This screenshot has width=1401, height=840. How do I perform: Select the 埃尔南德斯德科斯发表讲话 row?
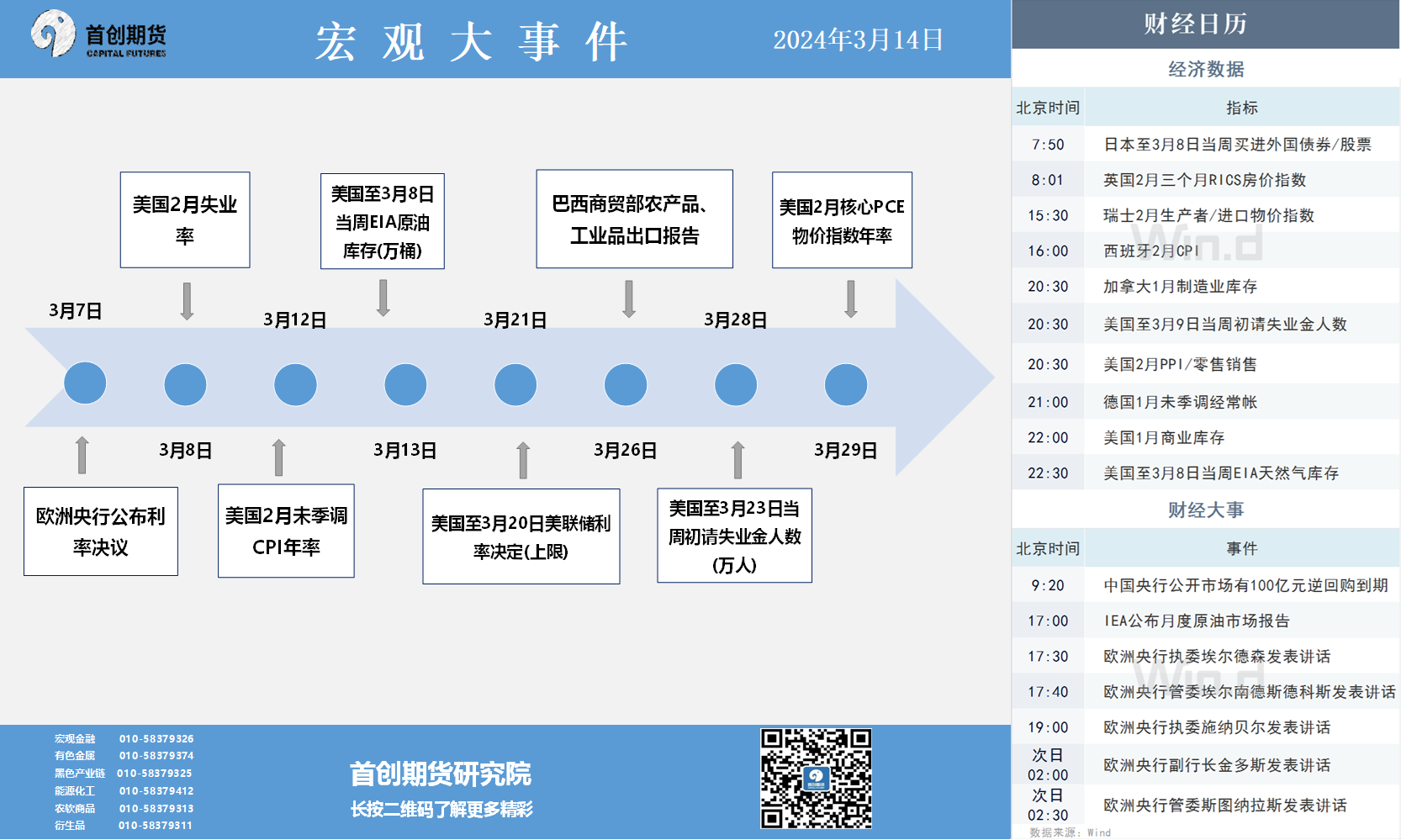click(1205, 691)
